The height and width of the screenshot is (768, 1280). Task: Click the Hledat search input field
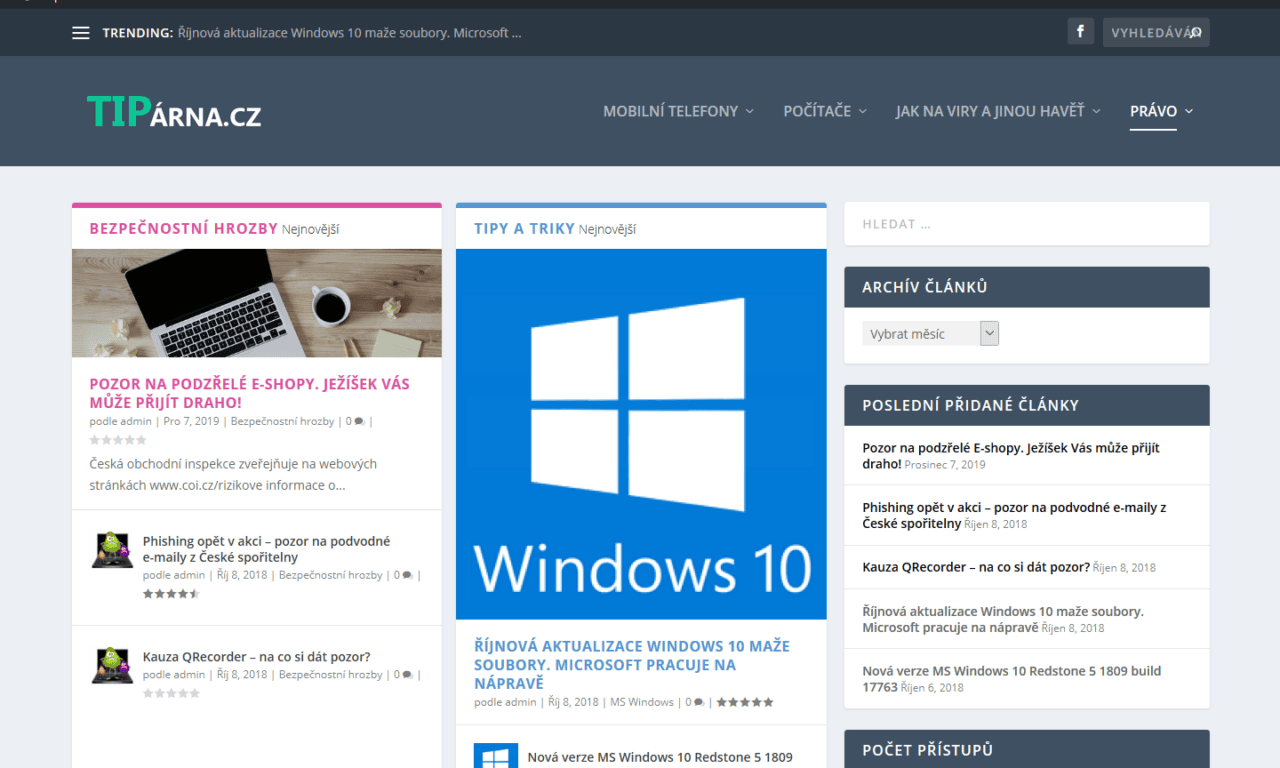click(1026, 224)
